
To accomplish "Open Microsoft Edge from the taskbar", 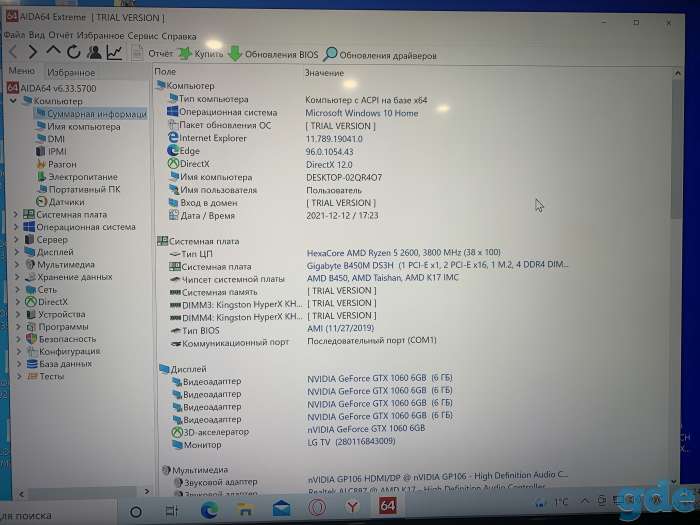I will pyautogui.click(x=209, y=509).
